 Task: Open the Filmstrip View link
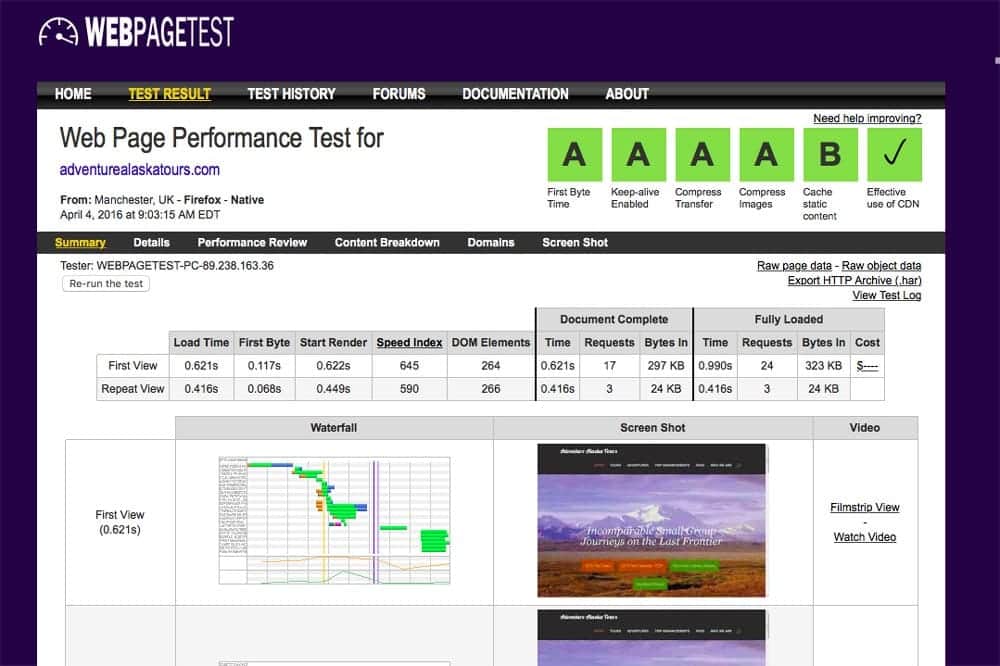pos(865,508)
